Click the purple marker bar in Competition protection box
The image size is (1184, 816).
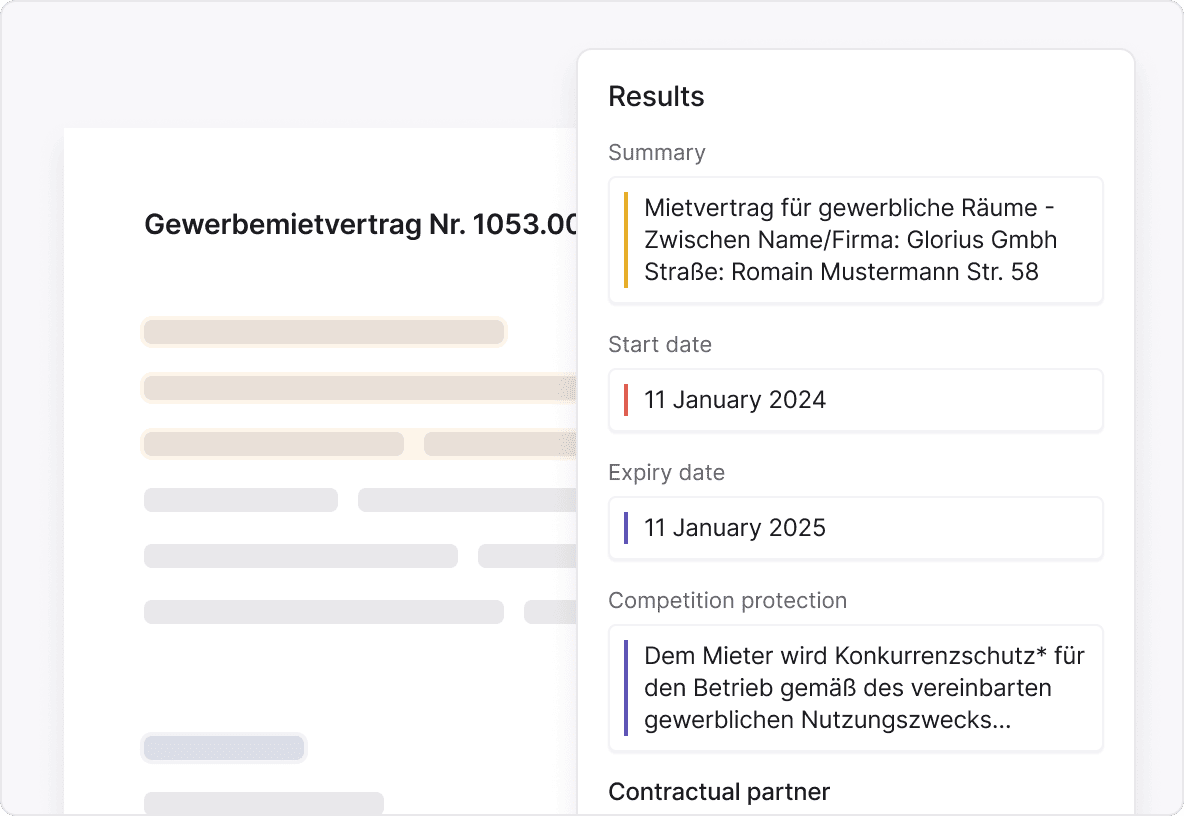pos(626,688)
